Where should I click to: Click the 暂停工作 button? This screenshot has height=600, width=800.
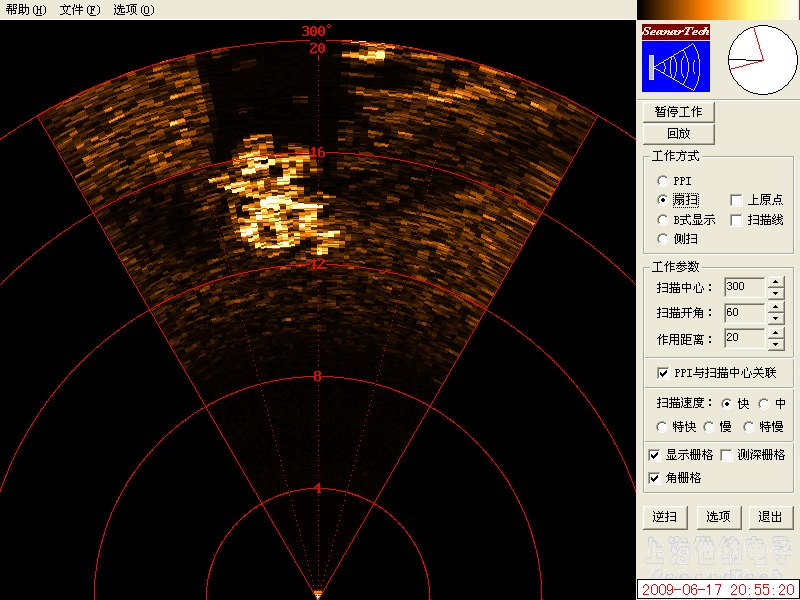tap(678, 112)
